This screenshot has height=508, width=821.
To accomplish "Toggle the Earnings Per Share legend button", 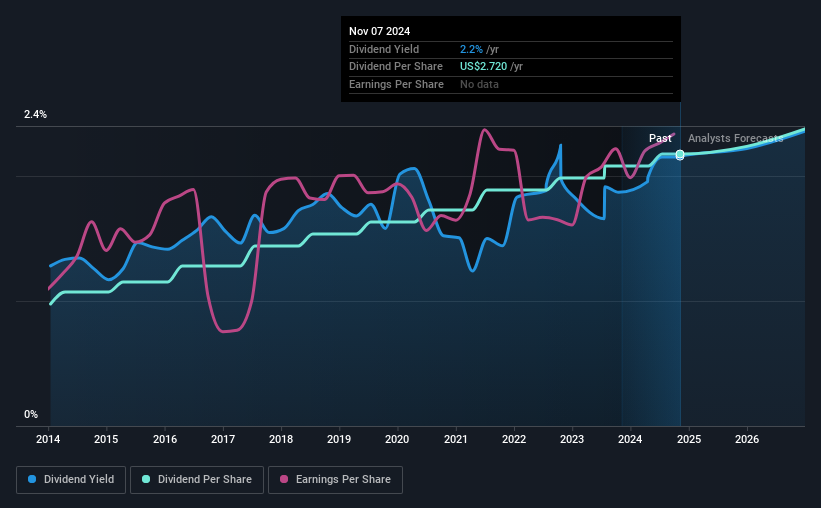I will pos(335,480).
